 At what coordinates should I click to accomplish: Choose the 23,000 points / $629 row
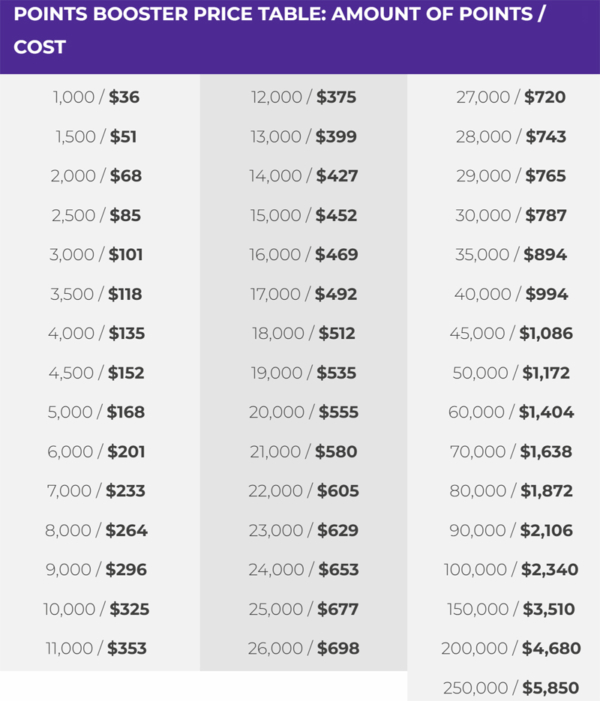click(303, 530)
